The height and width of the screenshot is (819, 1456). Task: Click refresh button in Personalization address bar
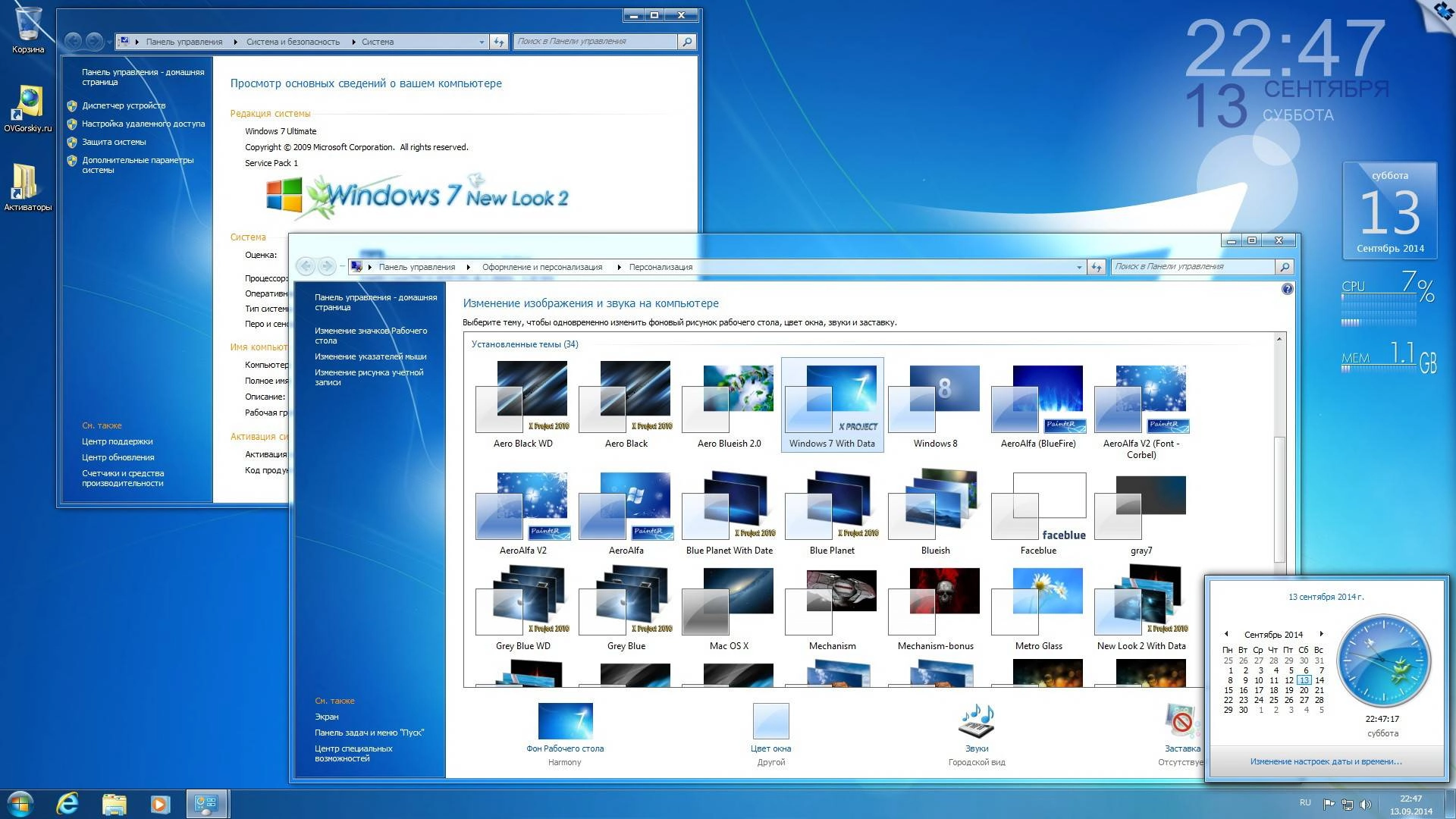pyautogui.click(x=1096, y=267)
